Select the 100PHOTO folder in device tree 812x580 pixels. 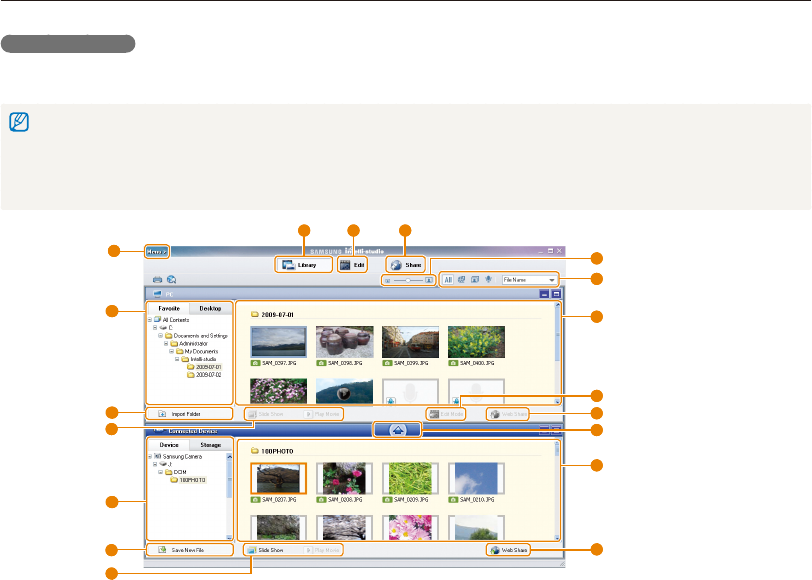[188, 480]
